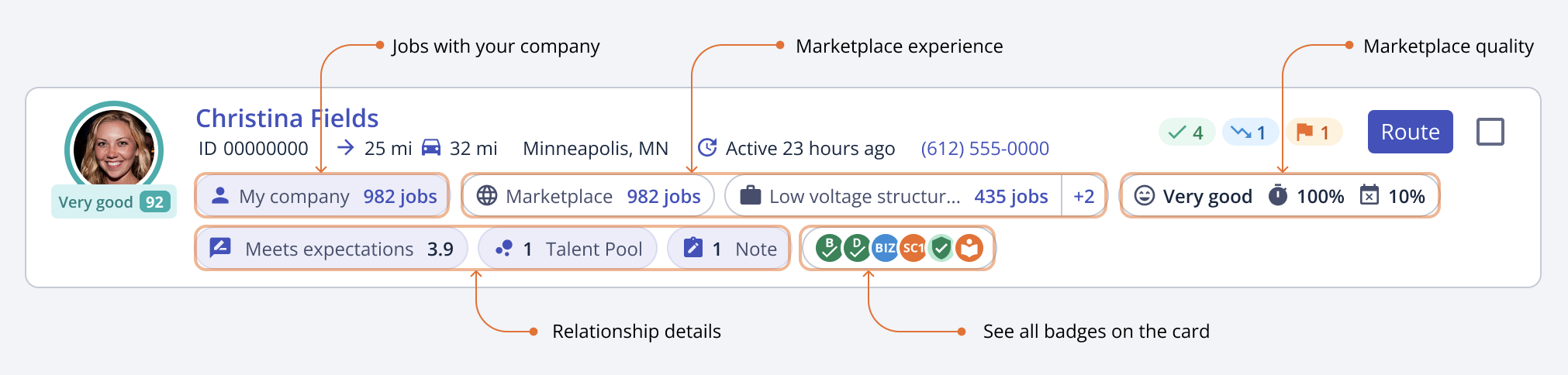
Task: Click the stopwatch timeliness icon
Action: point(1278,196)
